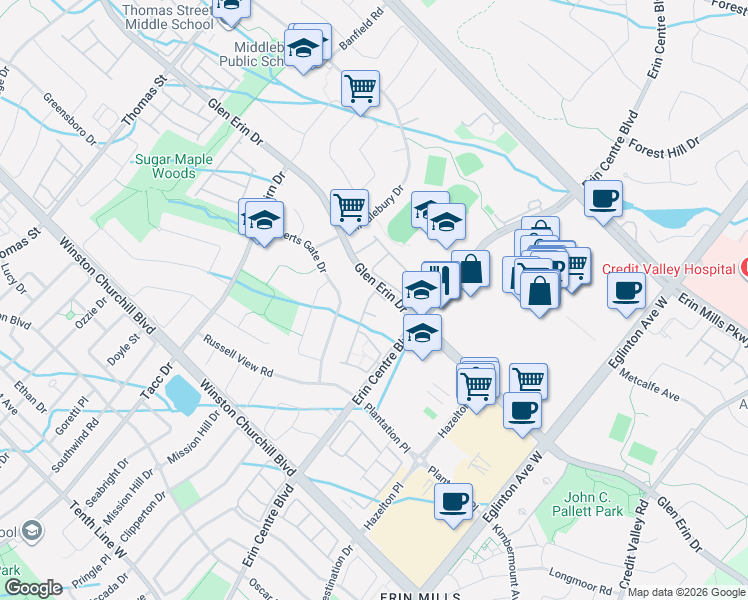Click the Map data ©2026 Google text
748x600 pixels.
point(687,592)
